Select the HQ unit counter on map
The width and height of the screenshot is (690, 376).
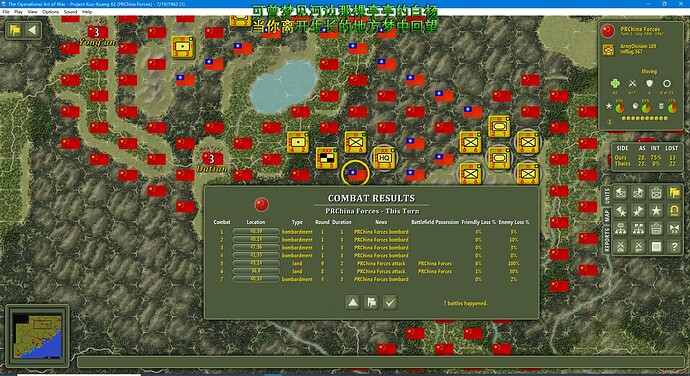[384, 158]
